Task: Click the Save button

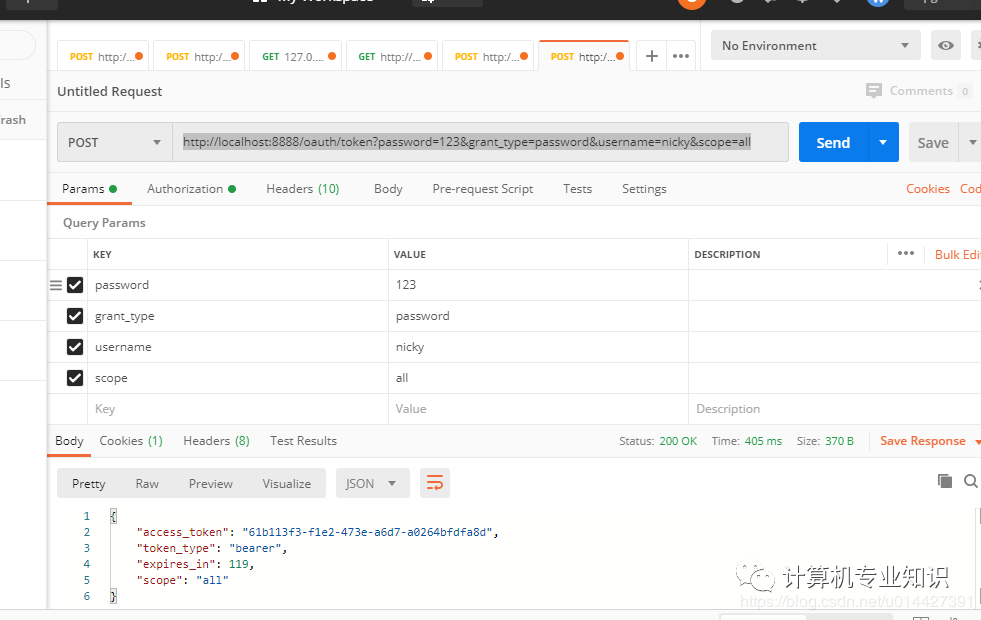Action: [933, 143]
